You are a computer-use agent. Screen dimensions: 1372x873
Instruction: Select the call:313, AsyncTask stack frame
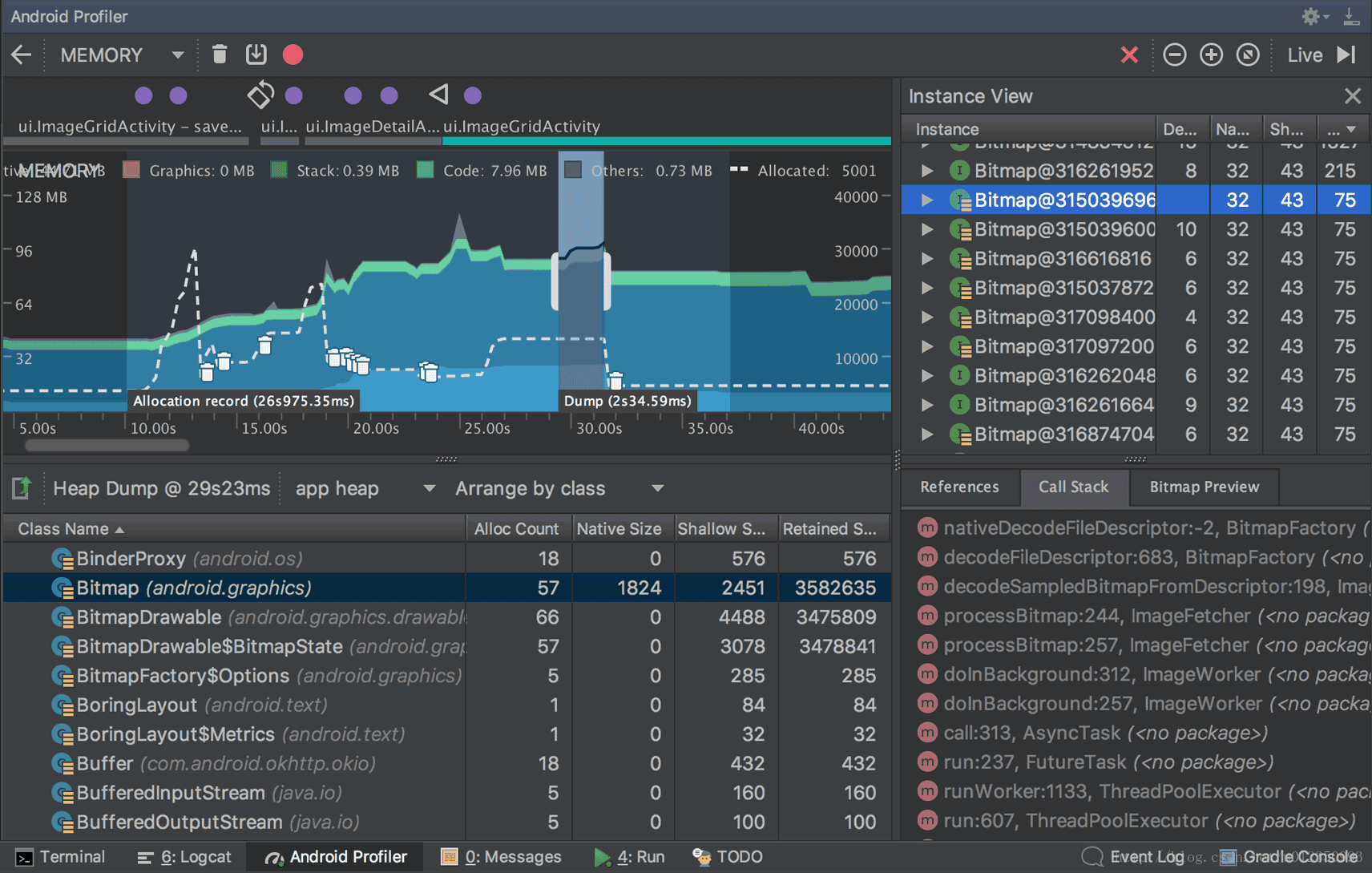point(1143,733)
